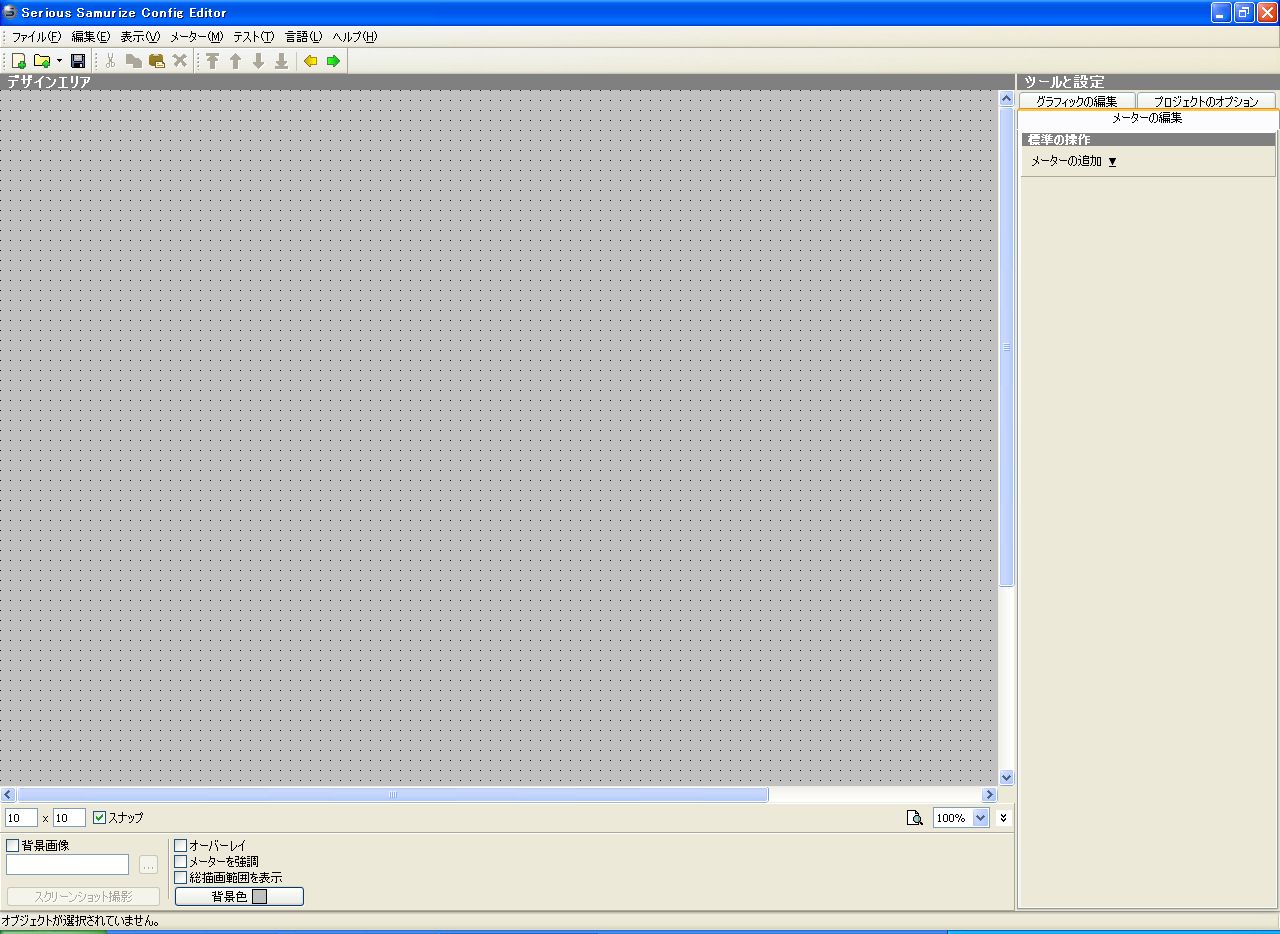Switch to the グラフィックの編集 tab

pos(1076,101)
